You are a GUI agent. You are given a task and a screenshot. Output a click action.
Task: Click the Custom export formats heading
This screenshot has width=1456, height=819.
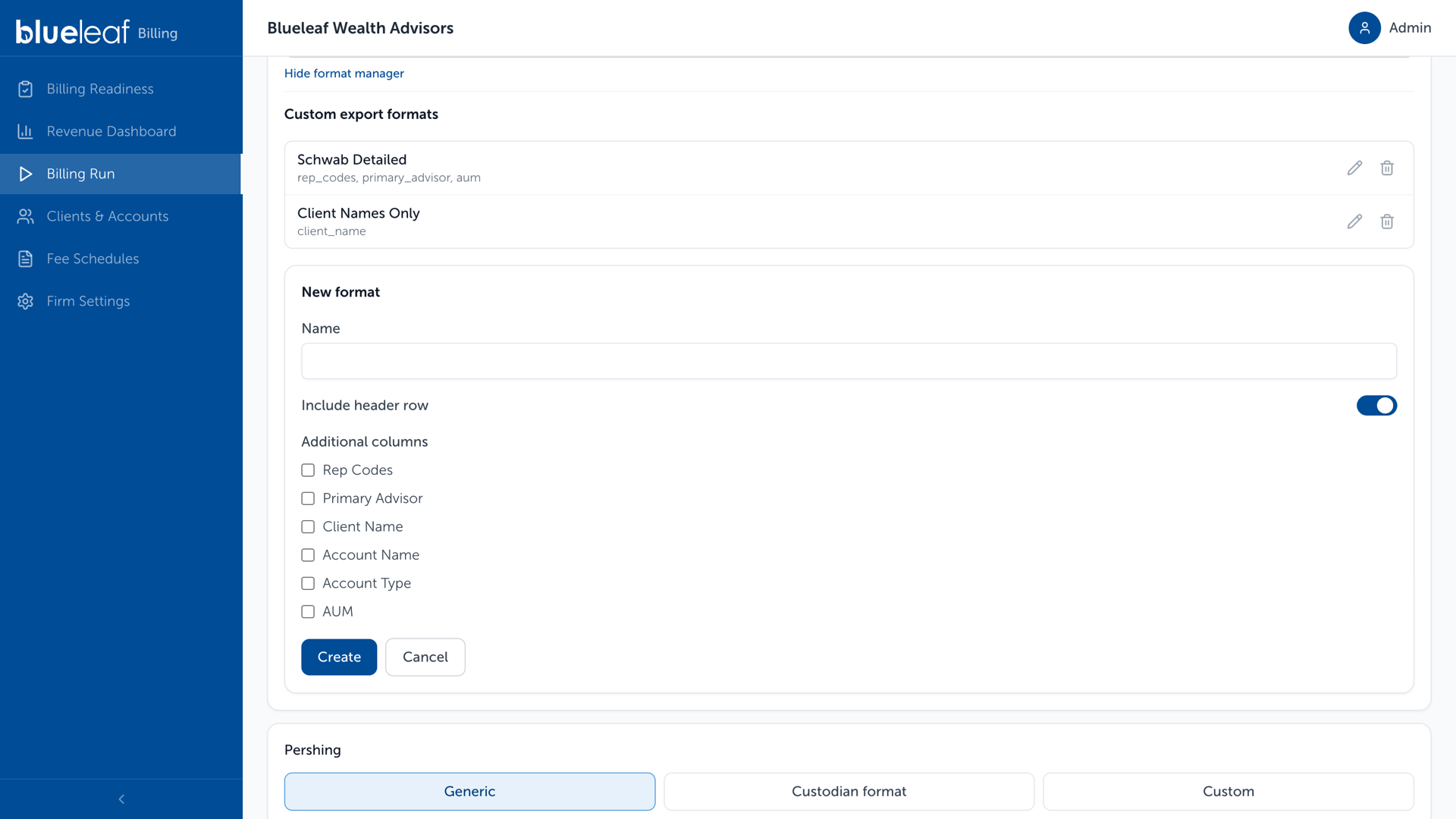point(361,114)
